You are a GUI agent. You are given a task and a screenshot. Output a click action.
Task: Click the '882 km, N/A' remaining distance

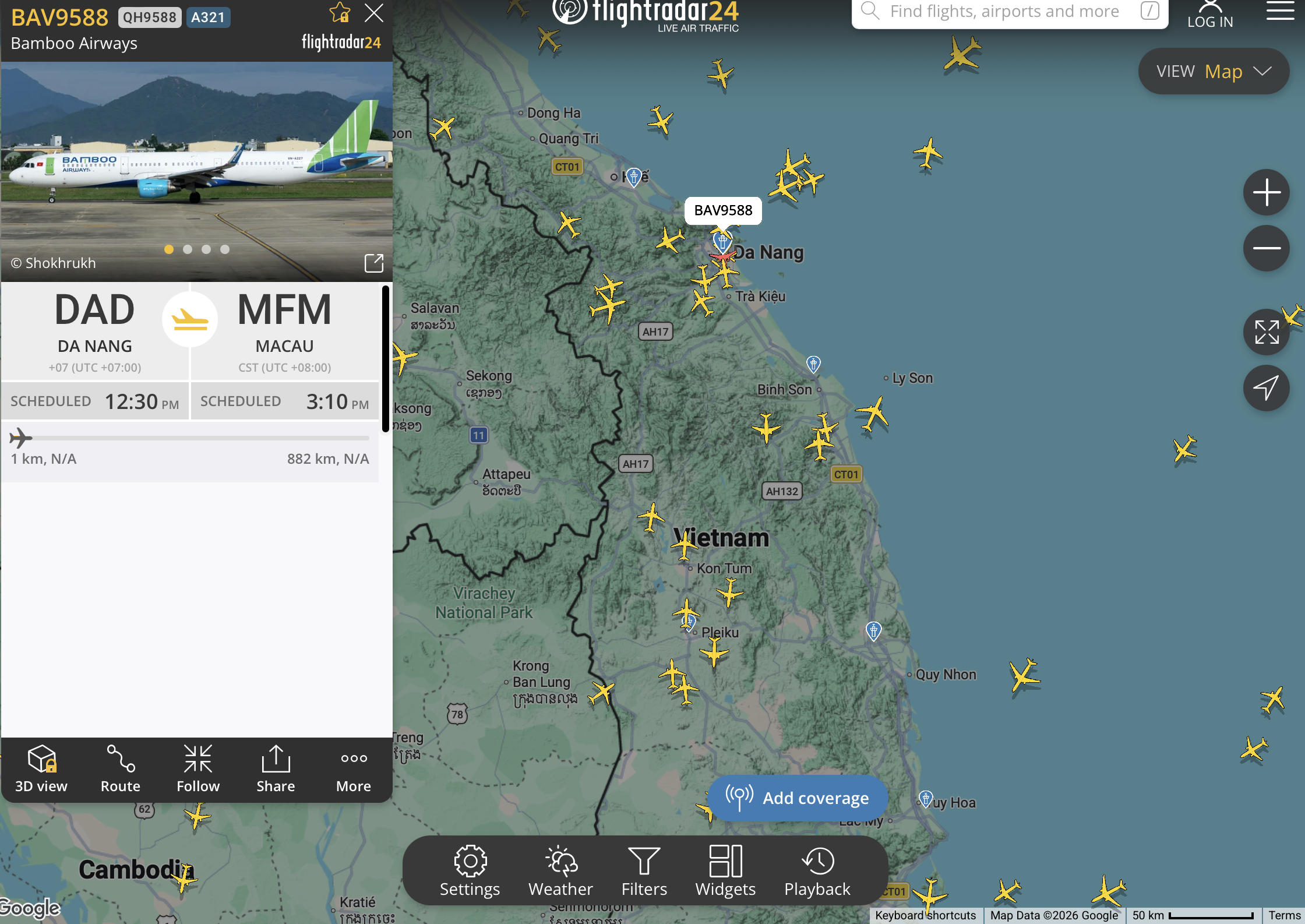pyautogui.click(x=328, y=459)
